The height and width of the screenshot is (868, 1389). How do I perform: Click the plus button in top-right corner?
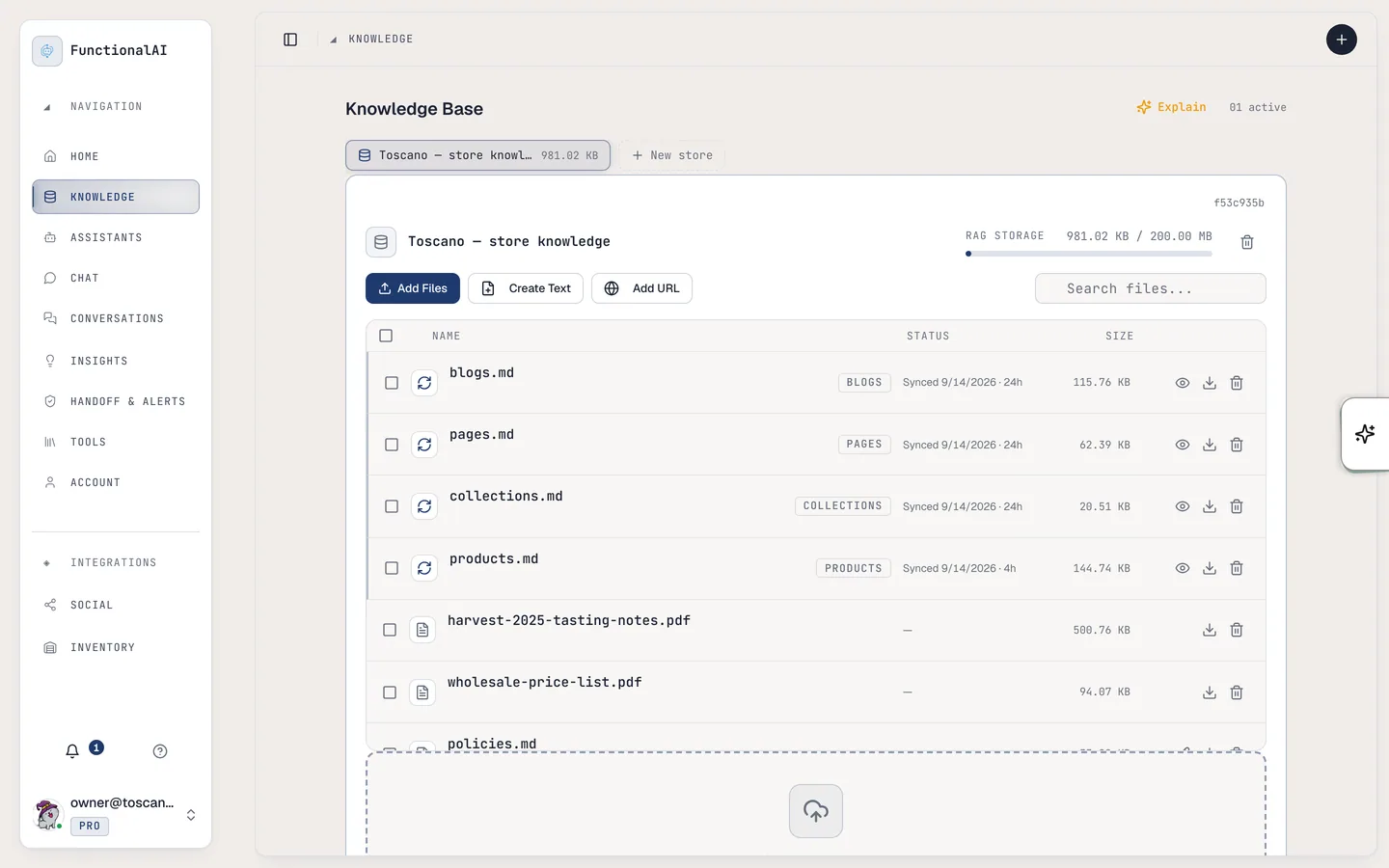click(1342, 40)
